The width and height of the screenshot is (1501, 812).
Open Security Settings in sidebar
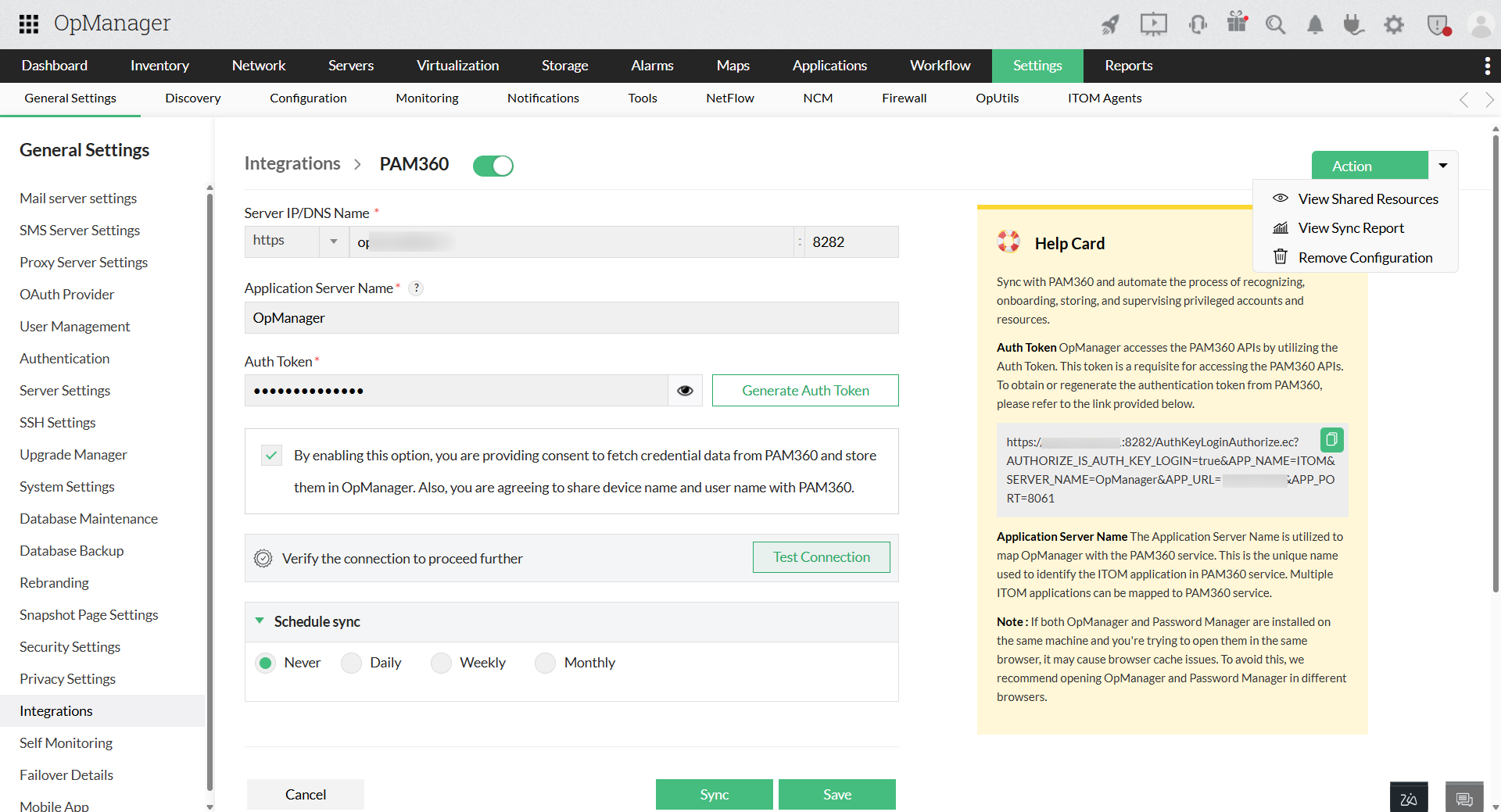70,647
